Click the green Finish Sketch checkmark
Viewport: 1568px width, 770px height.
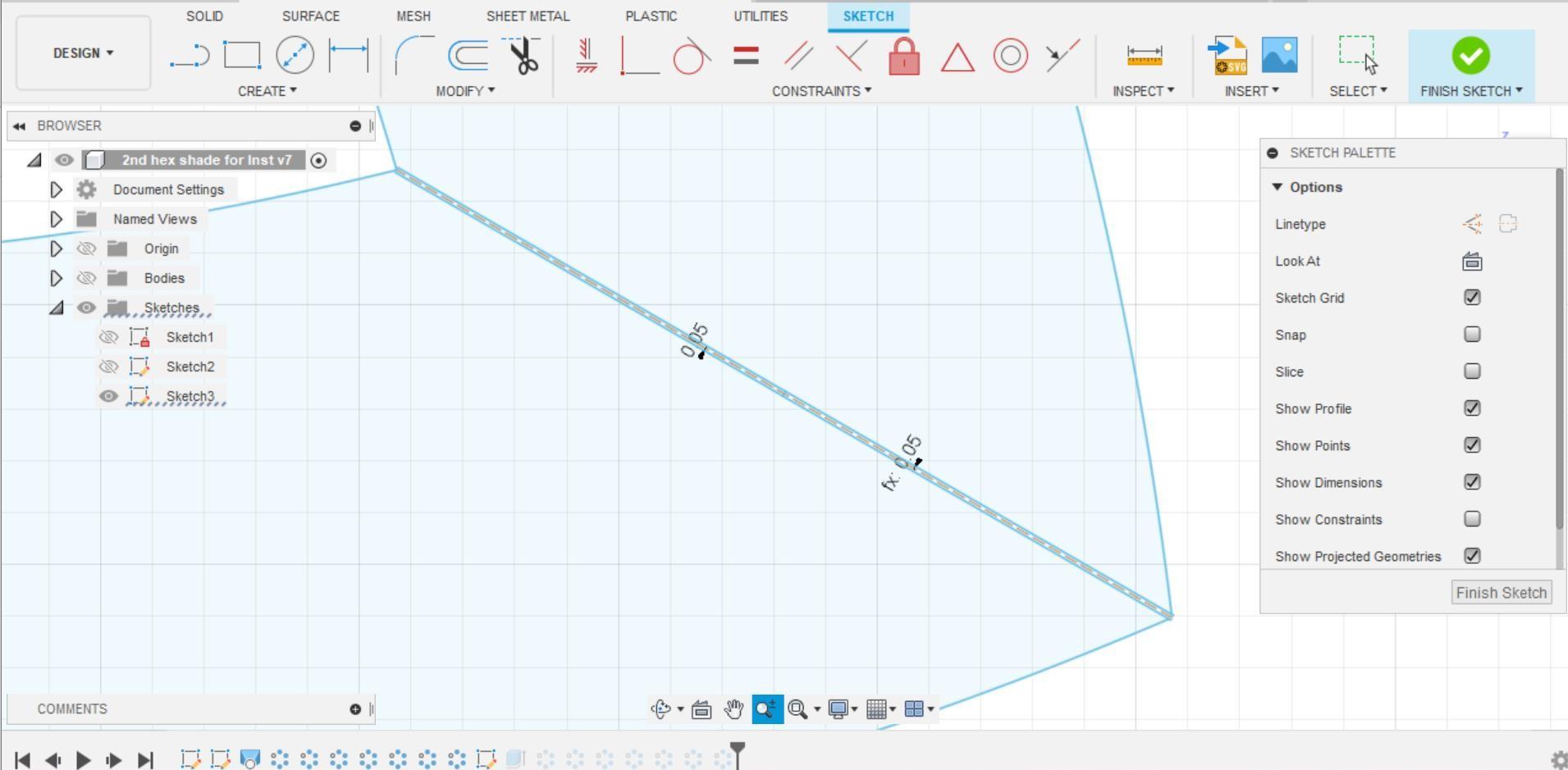coord(1470,56)
